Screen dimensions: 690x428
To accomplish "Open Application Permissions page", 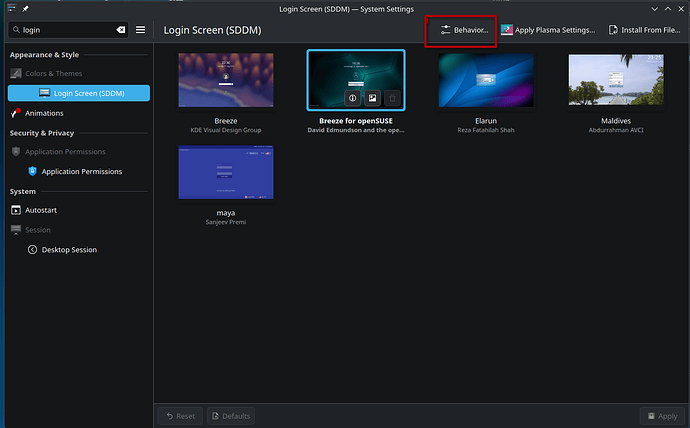I will tap(81, 171).
